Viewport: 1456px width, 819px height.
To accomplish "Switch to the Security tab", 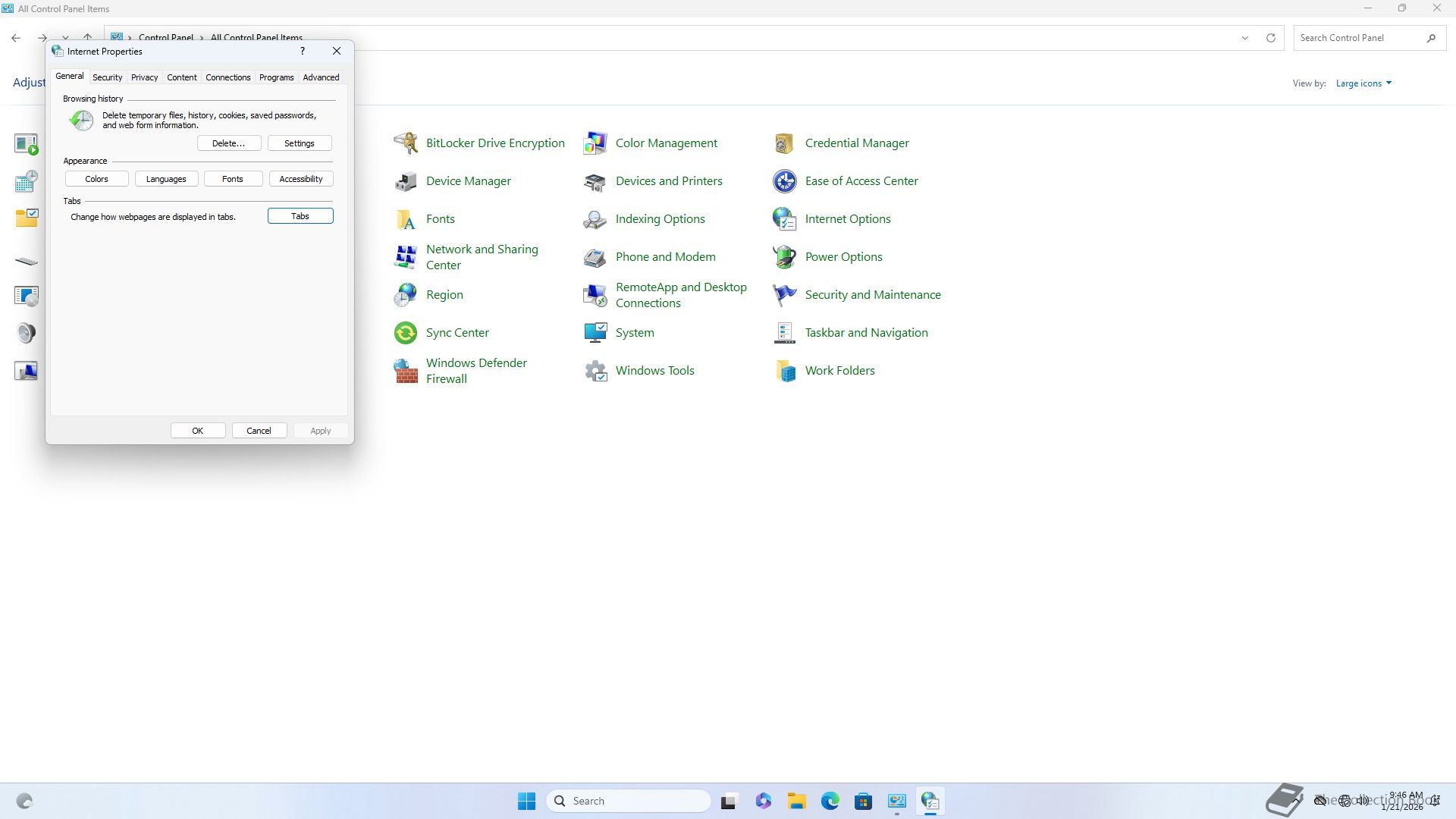I will tap(107, 77).
